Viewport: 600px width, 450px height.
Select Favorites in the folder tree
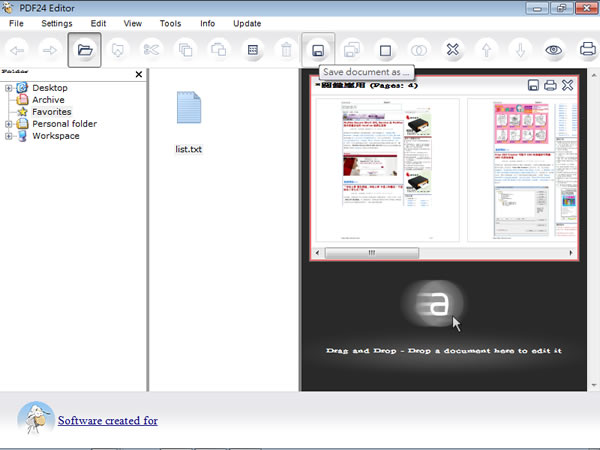[x=51, y=112]
